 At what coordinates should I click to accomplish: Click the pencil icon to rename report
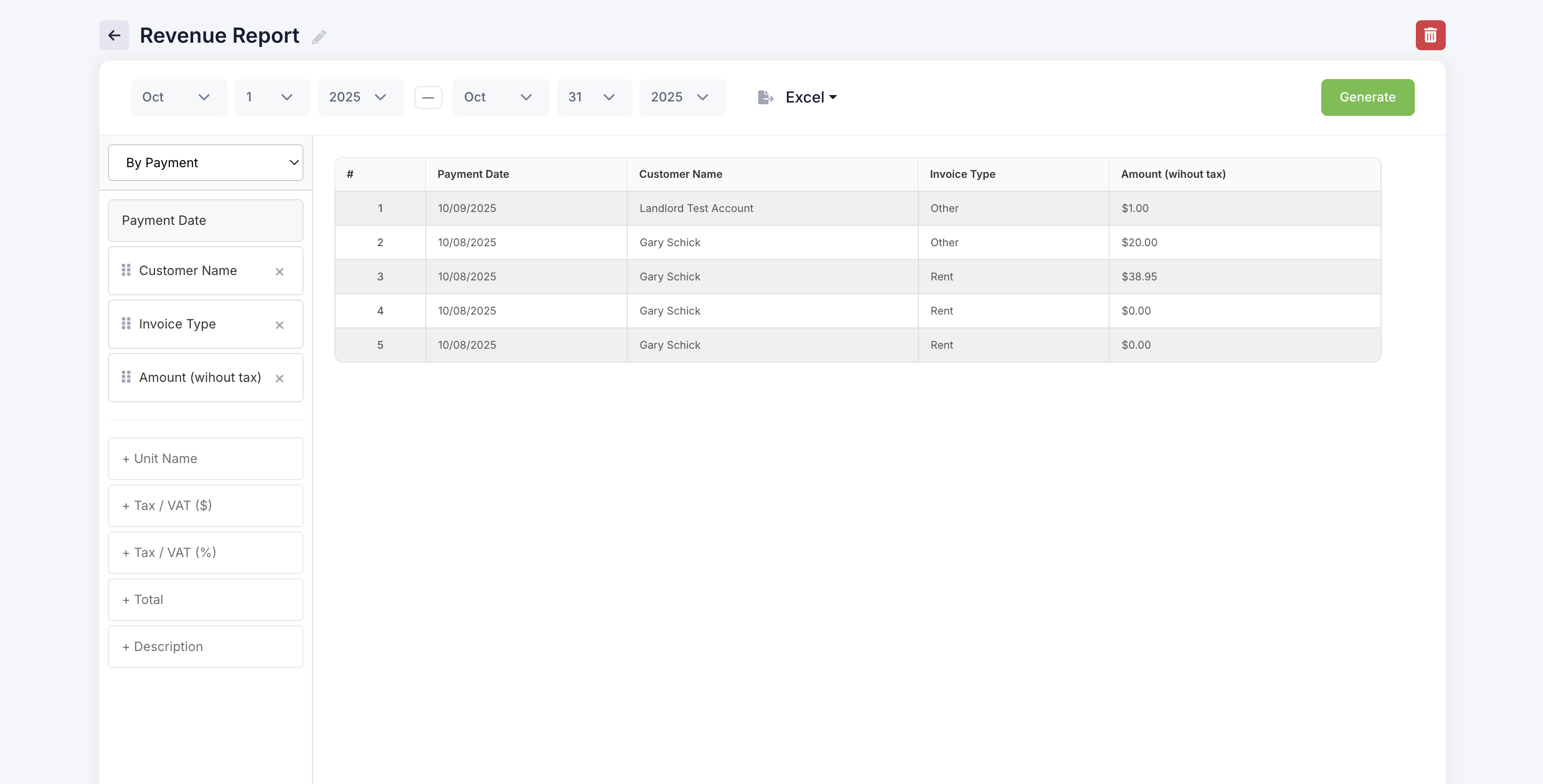pos(318,37)
